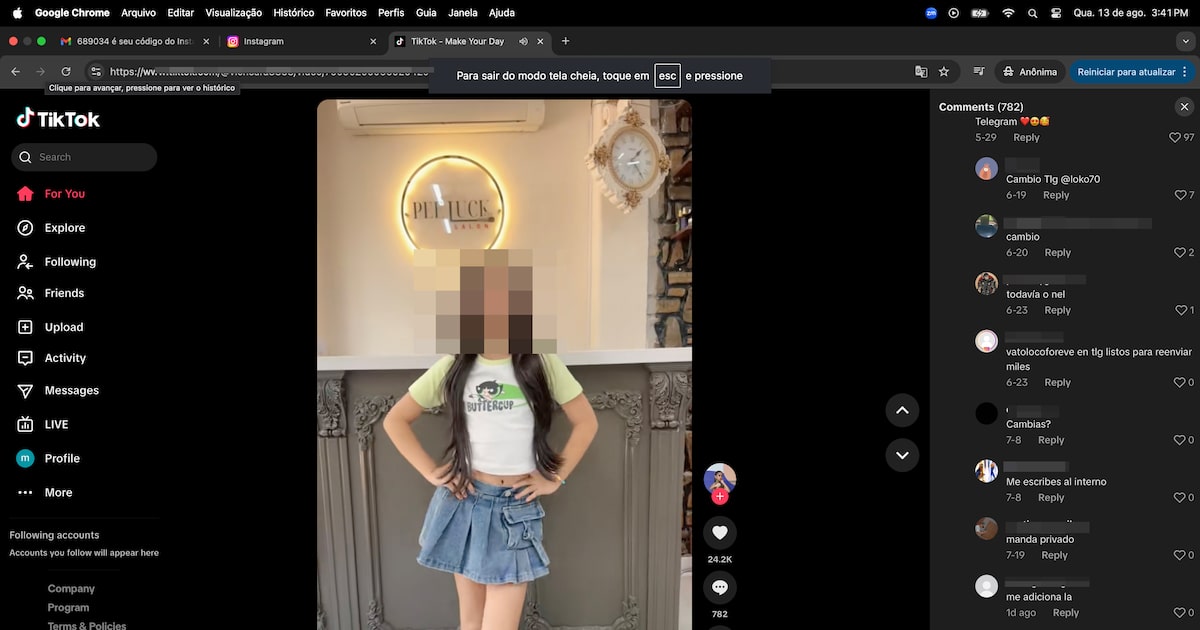1200x630 pixels.
Task: Open the Histórico menu in the menu bar
Action: tap(293, 13)
